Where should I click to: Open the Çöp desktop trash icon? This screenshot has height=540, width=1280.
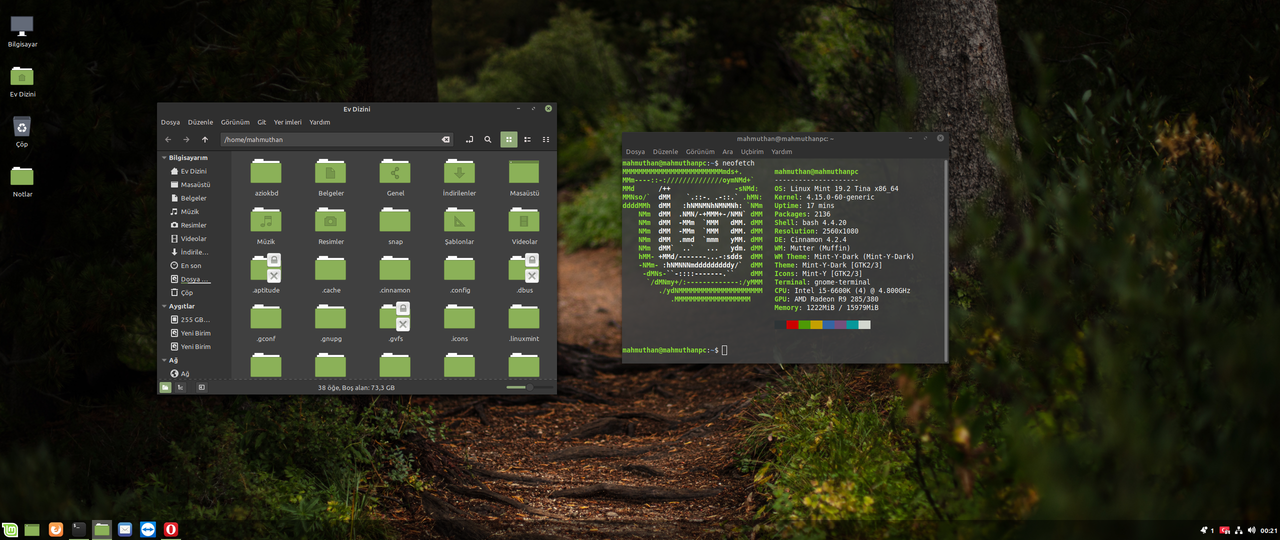(x=22, y=131)
